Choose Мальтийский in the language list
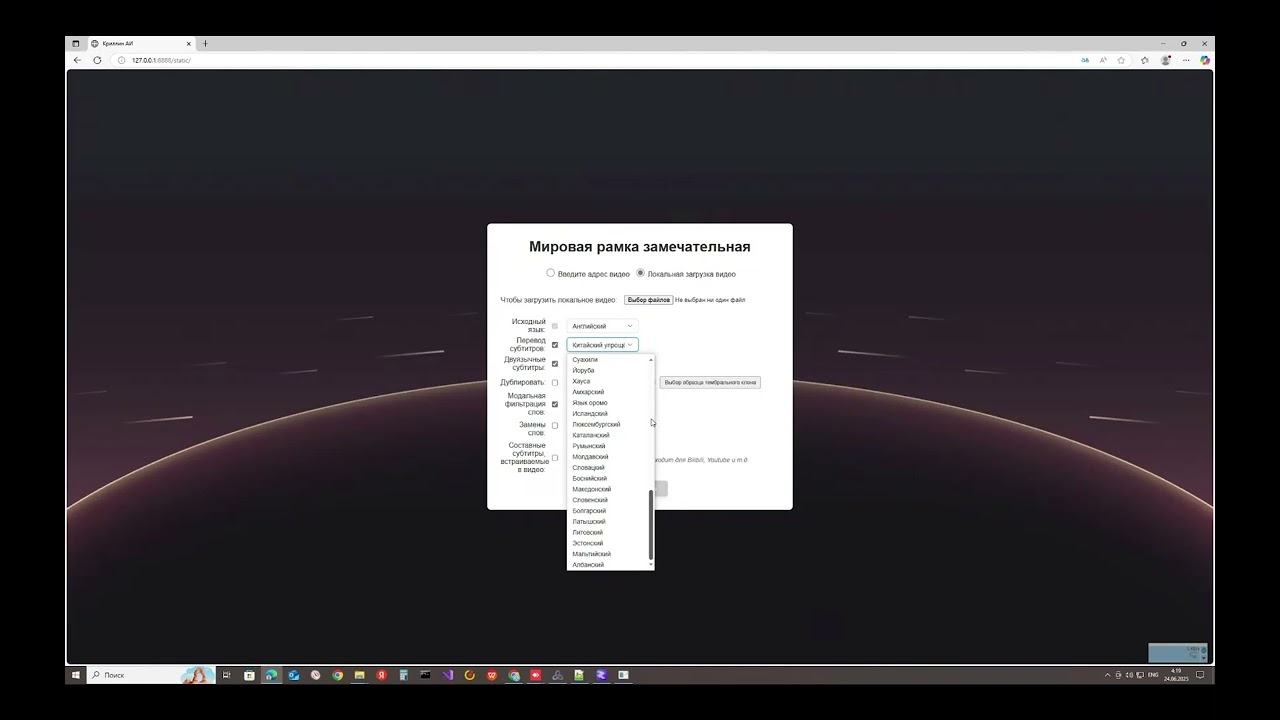The width and height of the screenshot is (1280, 720). click(x=608, y=554)
